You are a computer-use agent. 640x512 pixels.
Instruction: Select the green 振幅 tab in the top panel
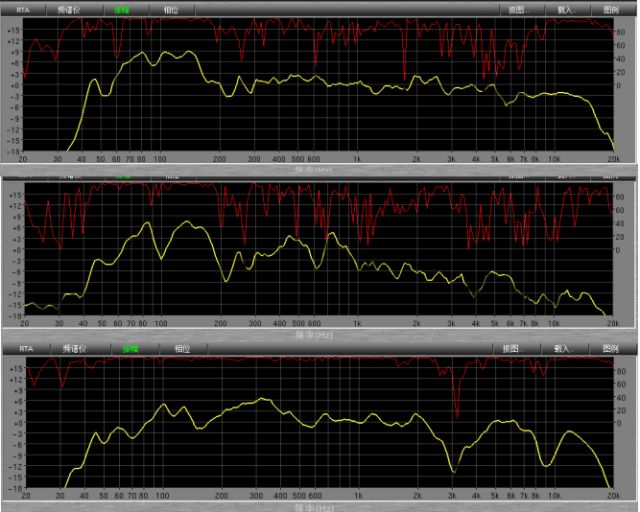(122, 10)
